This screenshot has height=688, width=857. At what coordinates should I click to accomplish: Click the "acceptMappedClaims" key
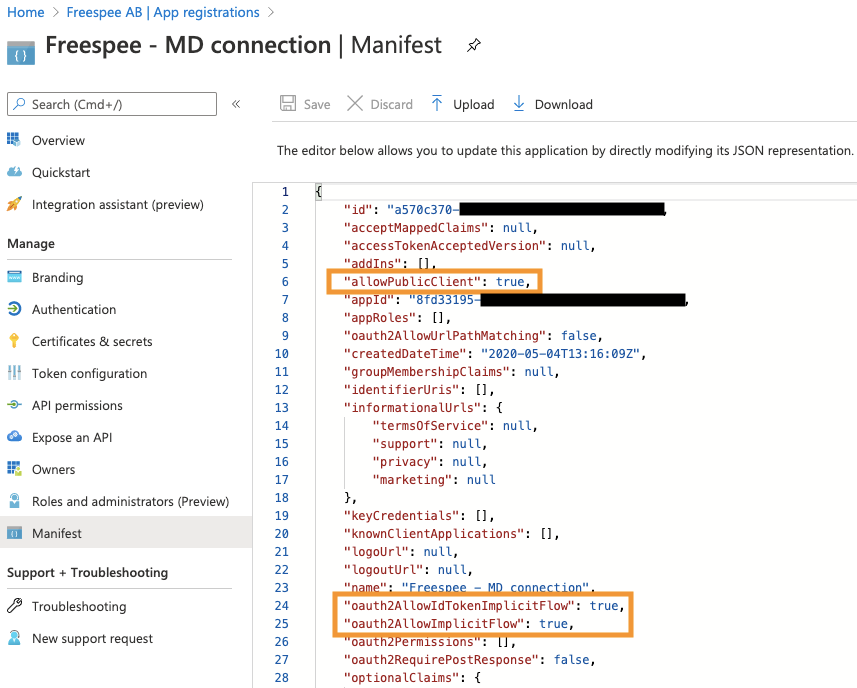pyautogui.click(x=416, y=227)
